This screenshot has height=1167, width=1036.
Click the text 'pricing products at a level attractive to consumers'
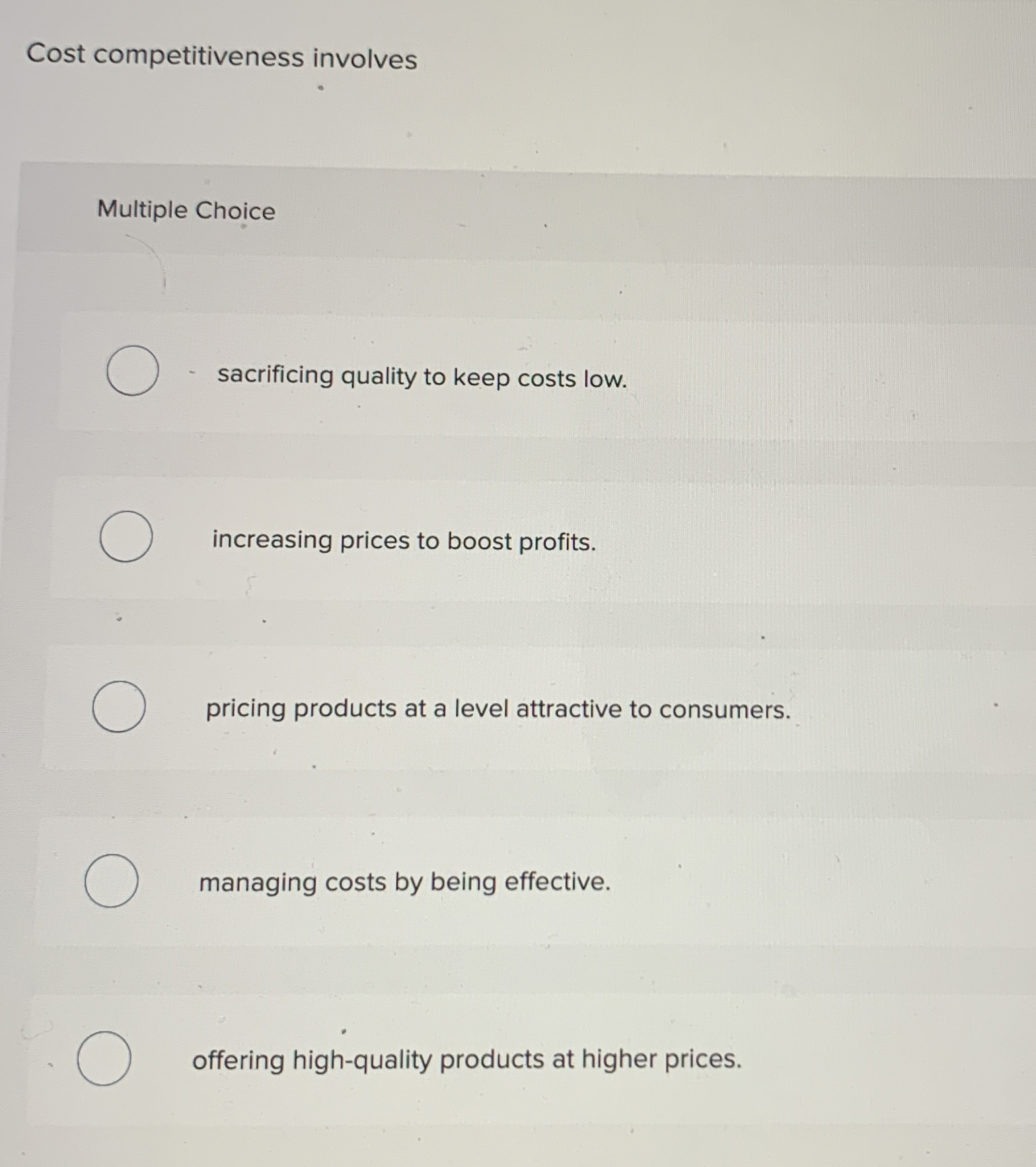point(498,710)
